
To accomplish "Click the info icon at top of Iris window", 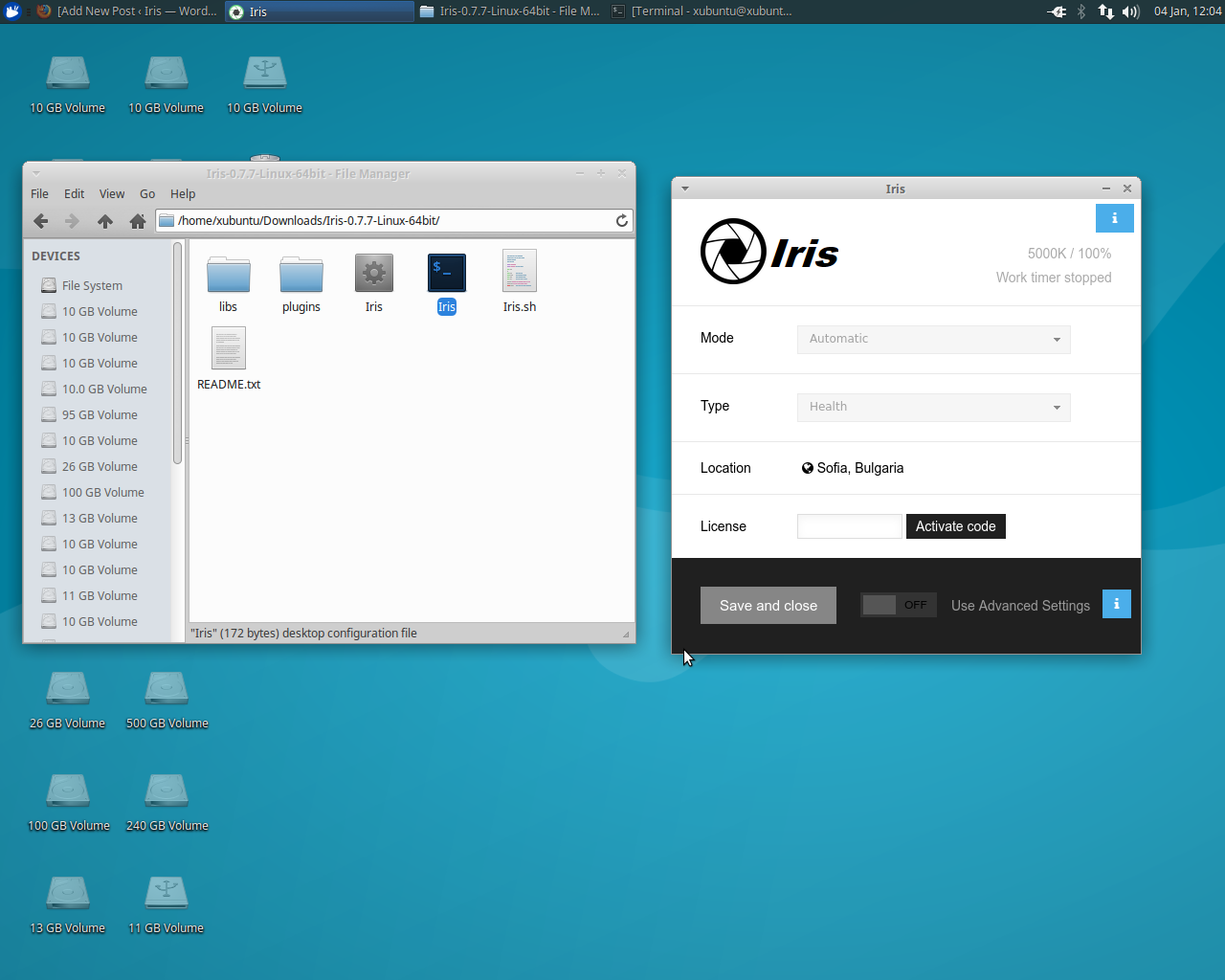I will tap(1114, 218).
